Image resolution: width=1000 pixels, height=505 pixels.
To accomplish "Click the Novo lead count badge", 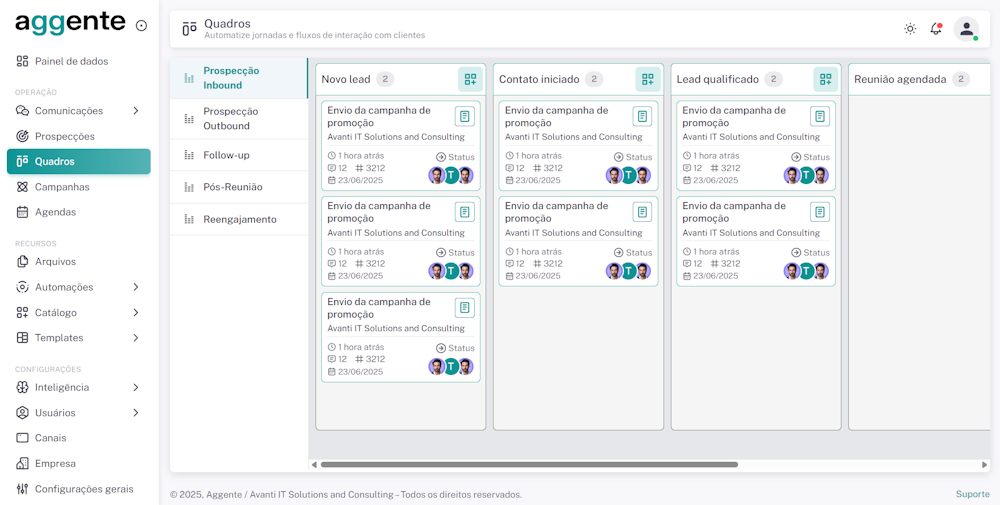I will (x=385, y=79).
